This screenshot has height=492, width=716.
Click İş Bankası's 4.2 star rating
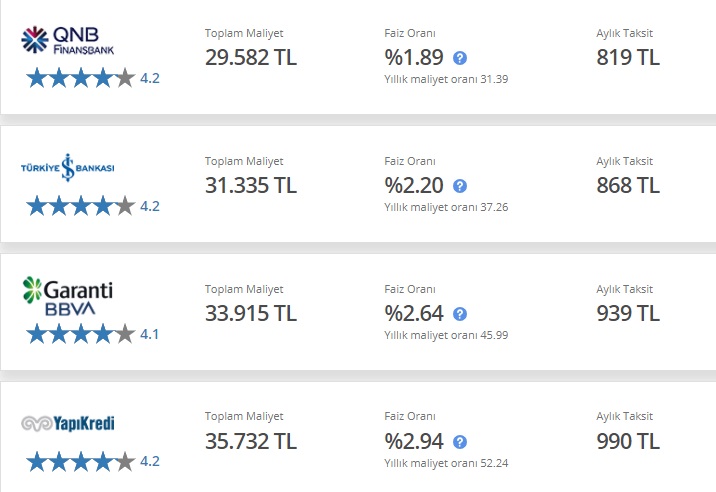tap(93, 206)
